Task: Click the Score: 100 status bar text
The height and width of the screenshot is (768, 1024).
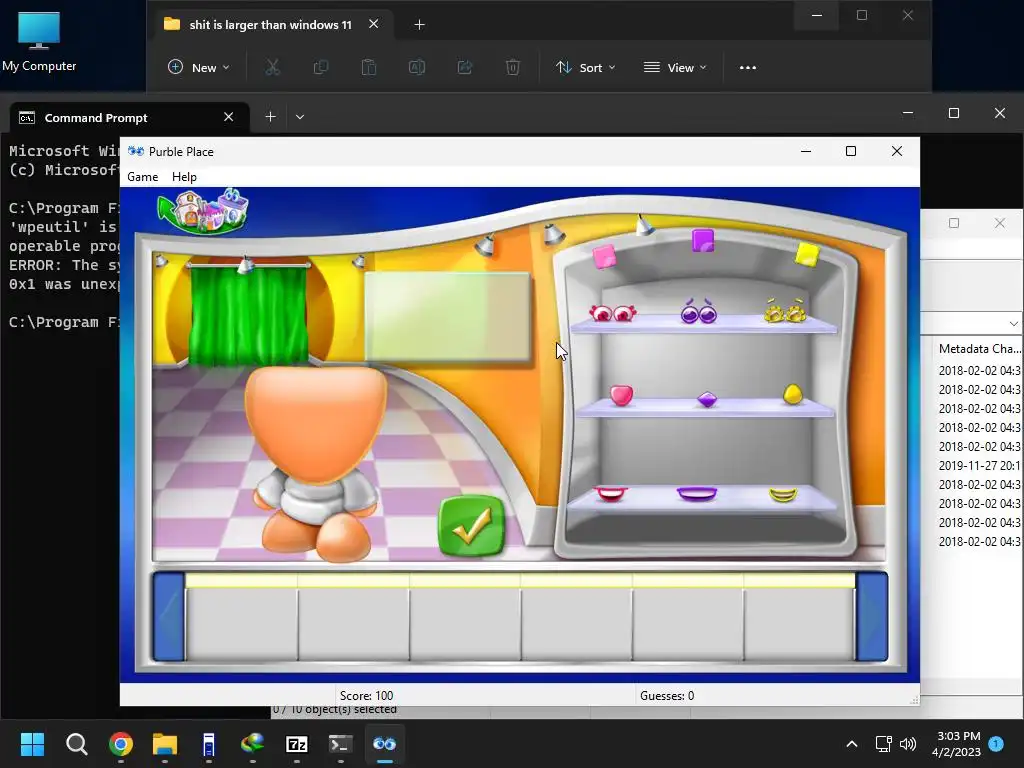Action: [366, 696]
